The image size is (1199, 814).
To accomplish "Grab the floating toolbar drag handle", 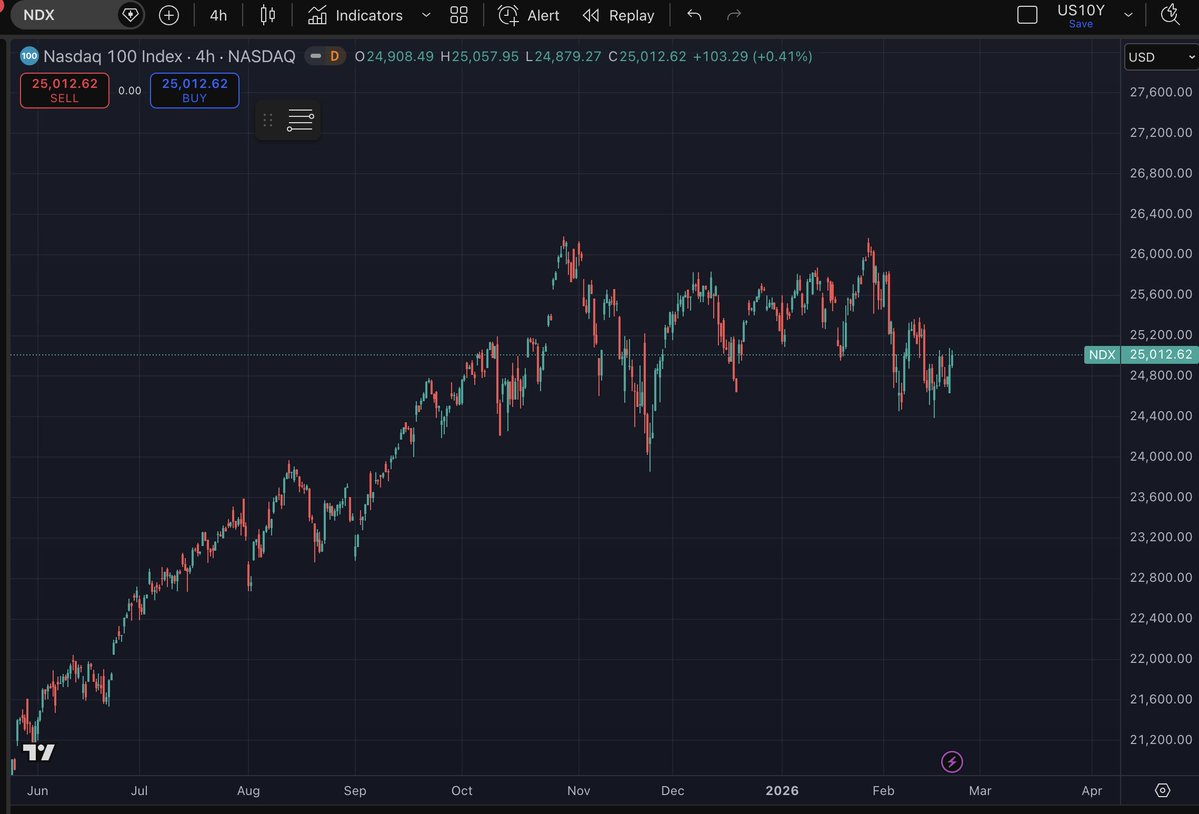I will (268, 120).
